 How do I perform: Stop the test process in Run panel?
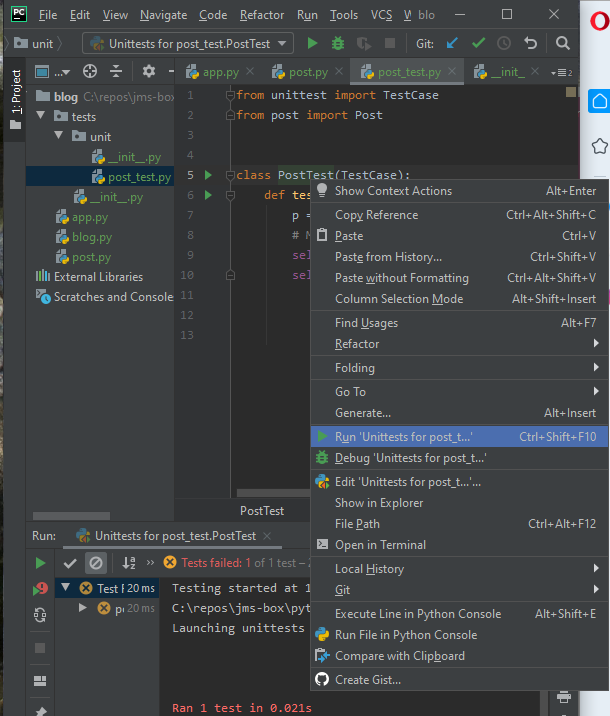tap(40, 648)
